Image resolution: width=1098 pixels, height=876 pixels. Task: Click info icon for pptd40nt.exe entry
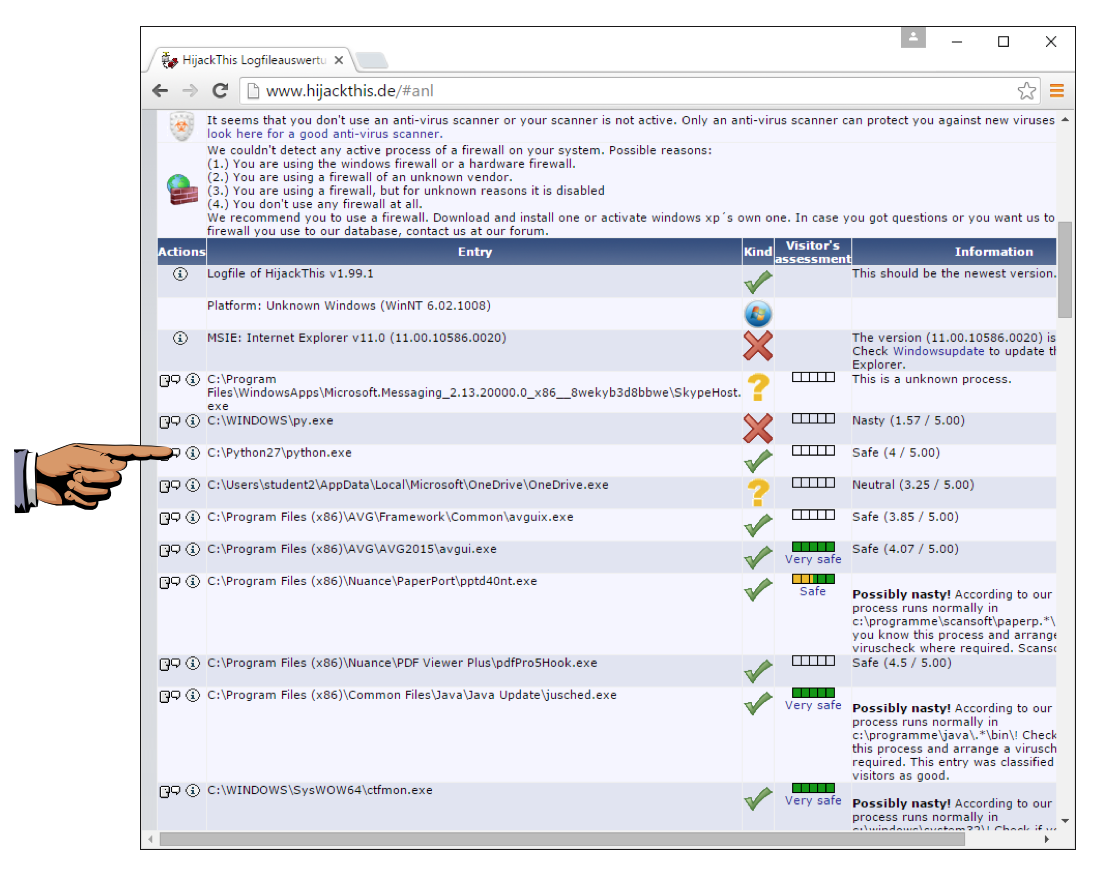click(193, 582)
